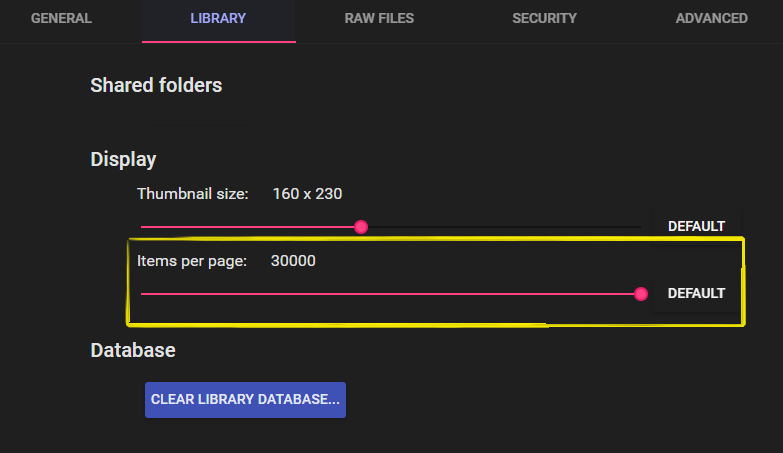Click the Thumbnail size label
783x453 pixels.
point(193,193)
